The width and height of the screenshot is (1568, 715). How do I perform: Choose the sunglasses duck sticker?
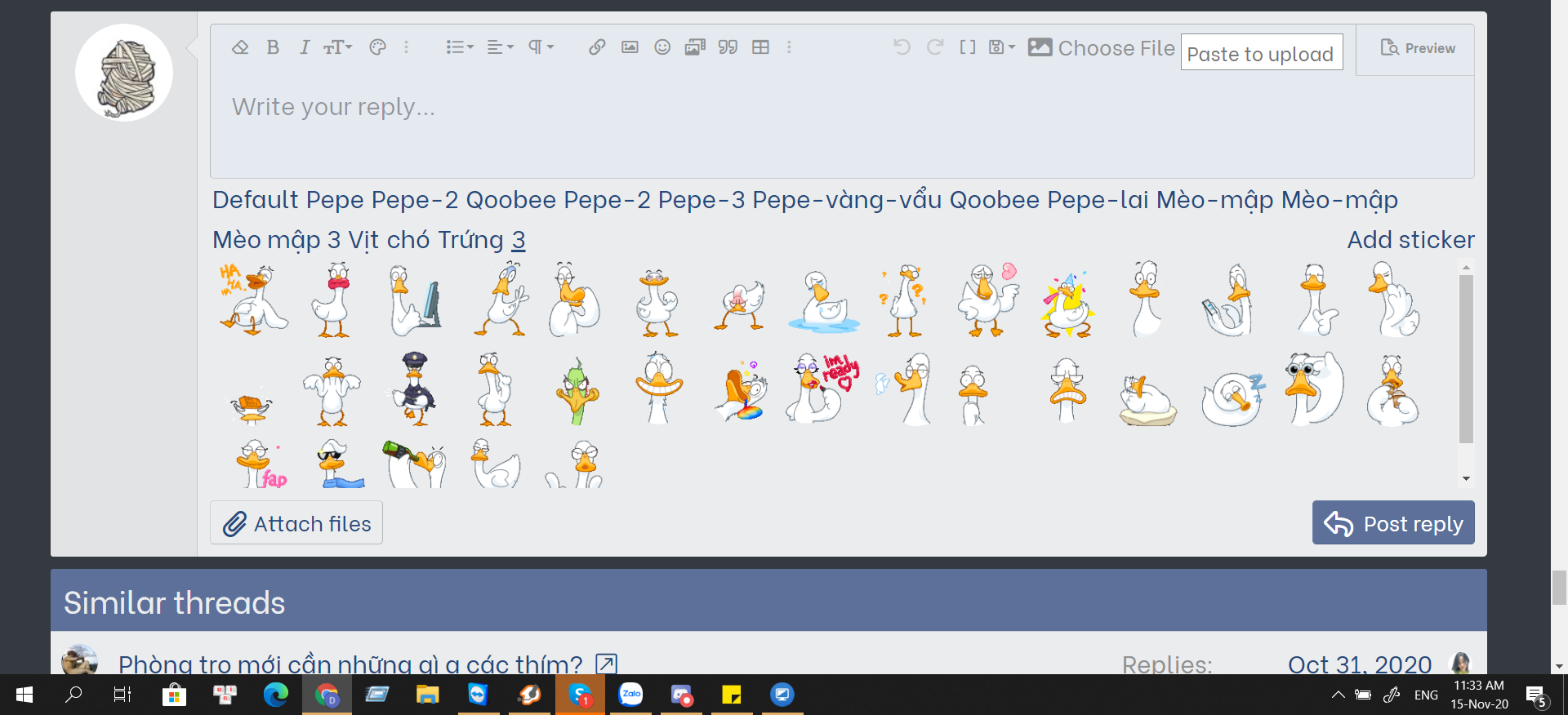[340, 463]
